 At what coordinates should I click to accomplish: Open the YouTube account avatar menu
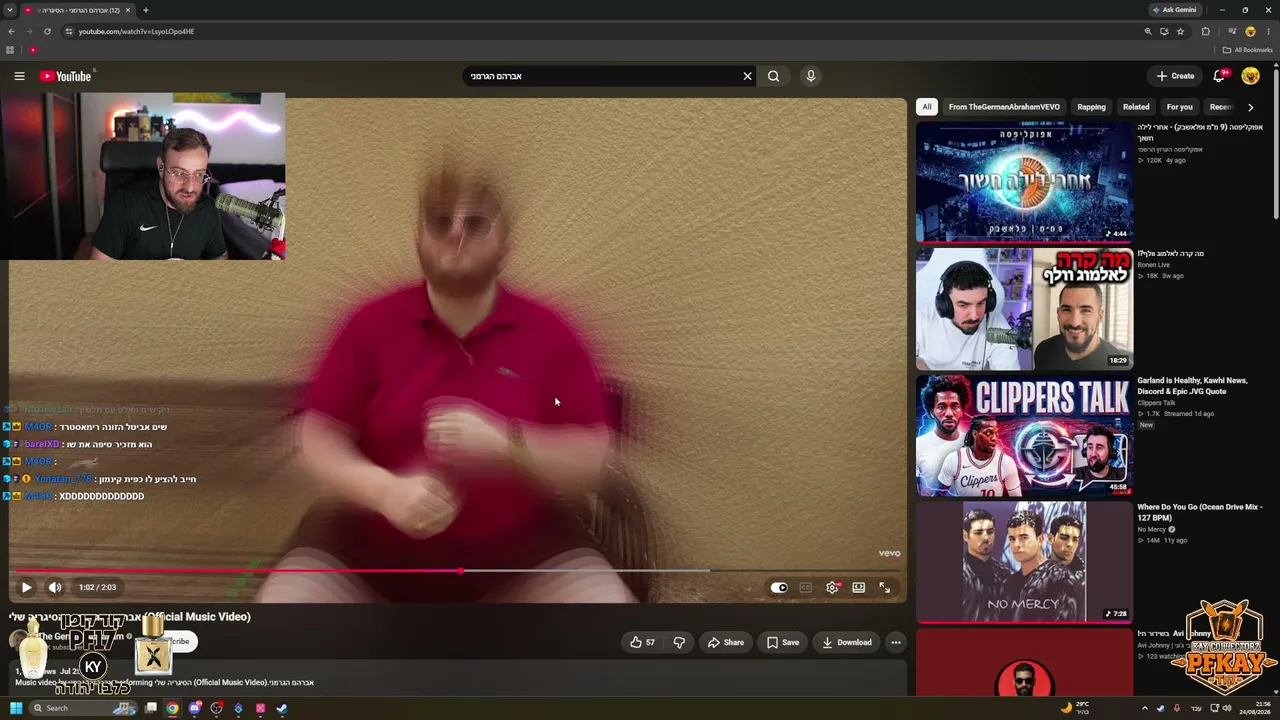click(x=1250, y=76)
